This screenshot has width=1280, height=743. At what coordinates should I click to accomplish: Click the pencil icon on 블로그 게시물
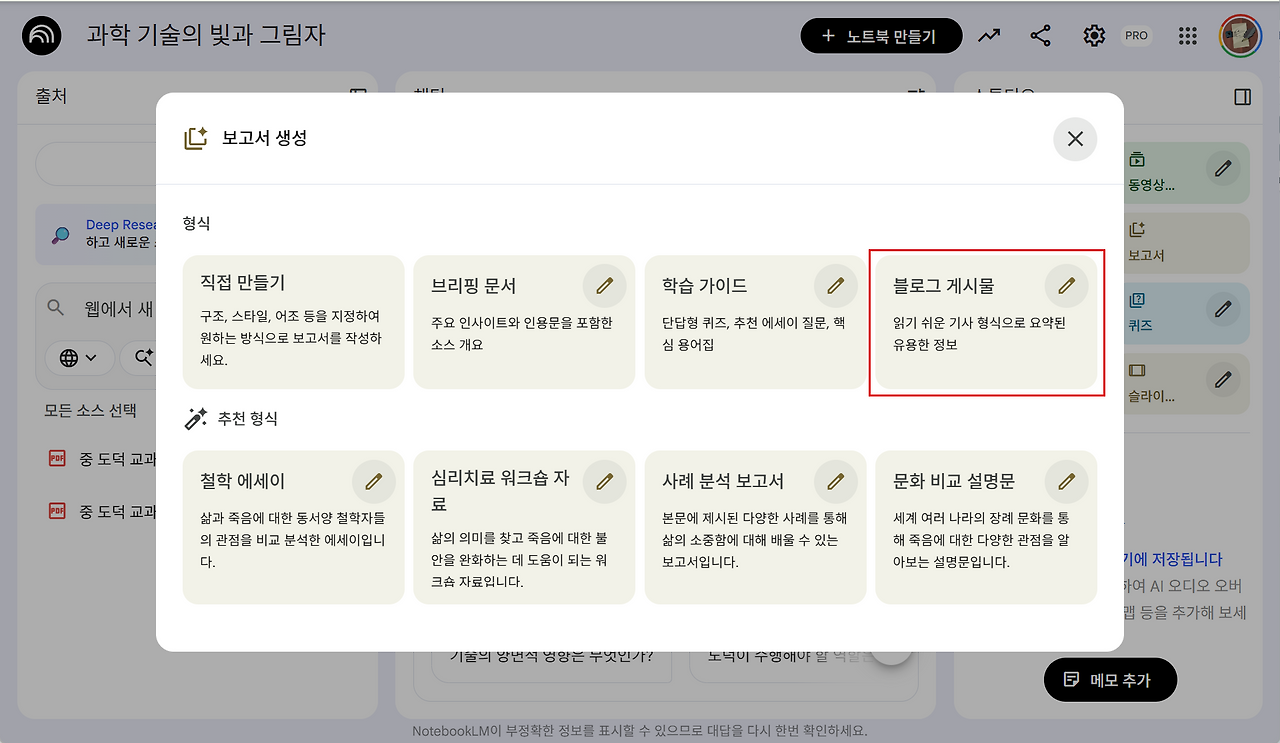coord(1067,286)
